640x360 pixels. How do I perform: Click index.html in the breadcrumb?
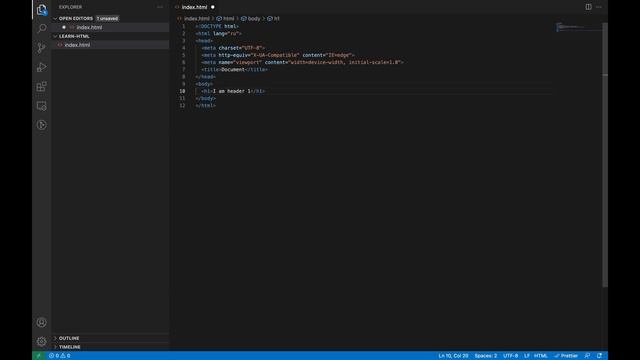tap(197, 19)
